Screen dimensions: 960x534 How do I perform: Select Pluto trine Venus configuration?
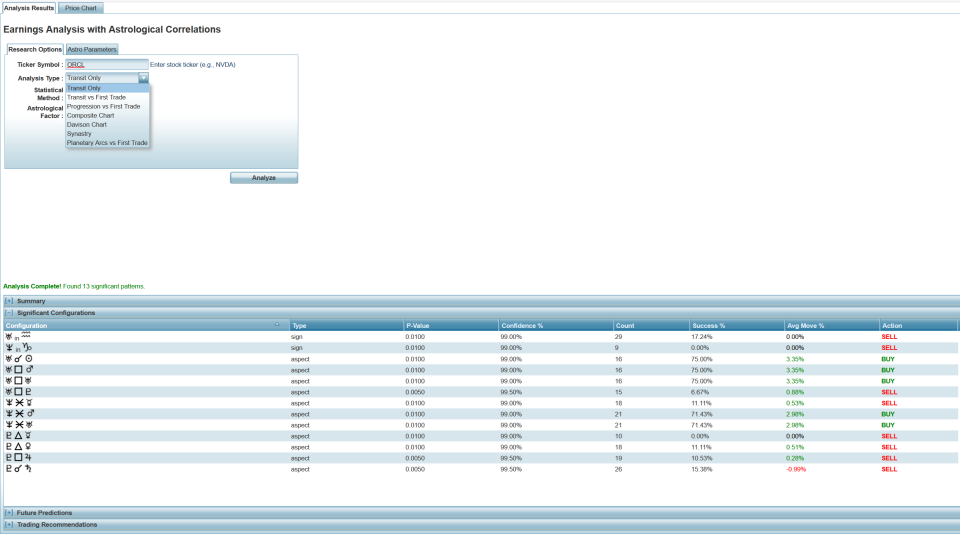tap(480, 447)
